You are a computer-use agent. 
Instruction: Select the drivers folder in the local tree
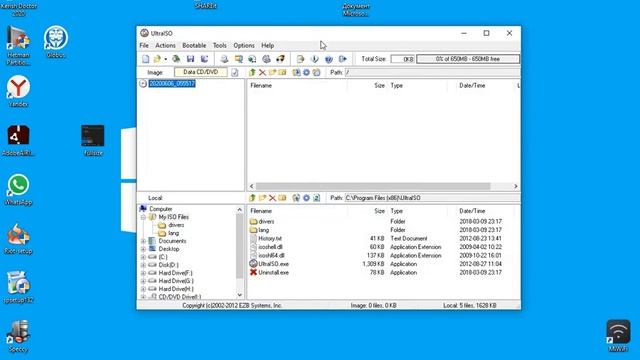[x=176, y=225]
